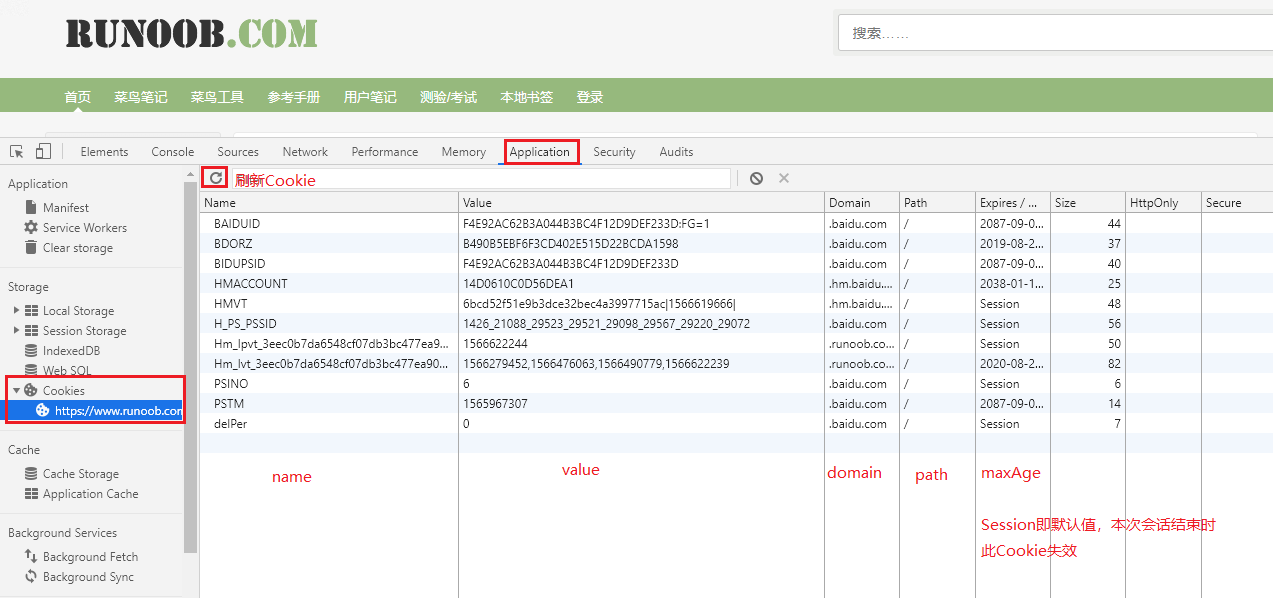Screen dimensions: 1273x598
Task: Click the Background Fetch arrows icon
Action: (31, 556)
